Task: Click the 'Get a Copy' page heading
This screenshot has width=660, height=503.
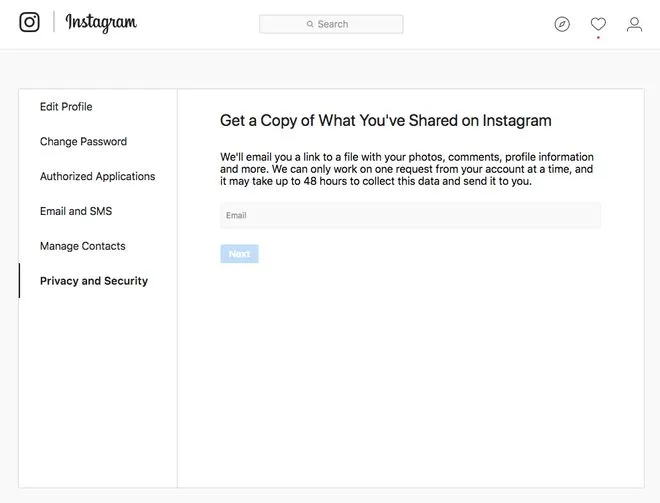Action: pos(385,121)
